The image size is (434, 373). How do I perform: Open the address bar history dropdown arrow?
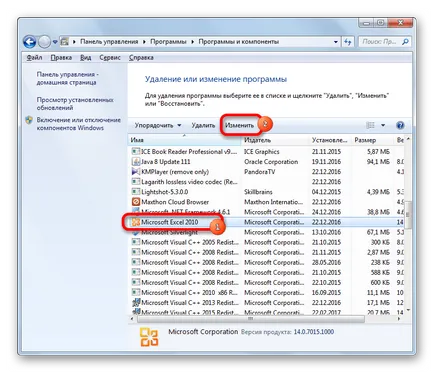tap(336, 42)
